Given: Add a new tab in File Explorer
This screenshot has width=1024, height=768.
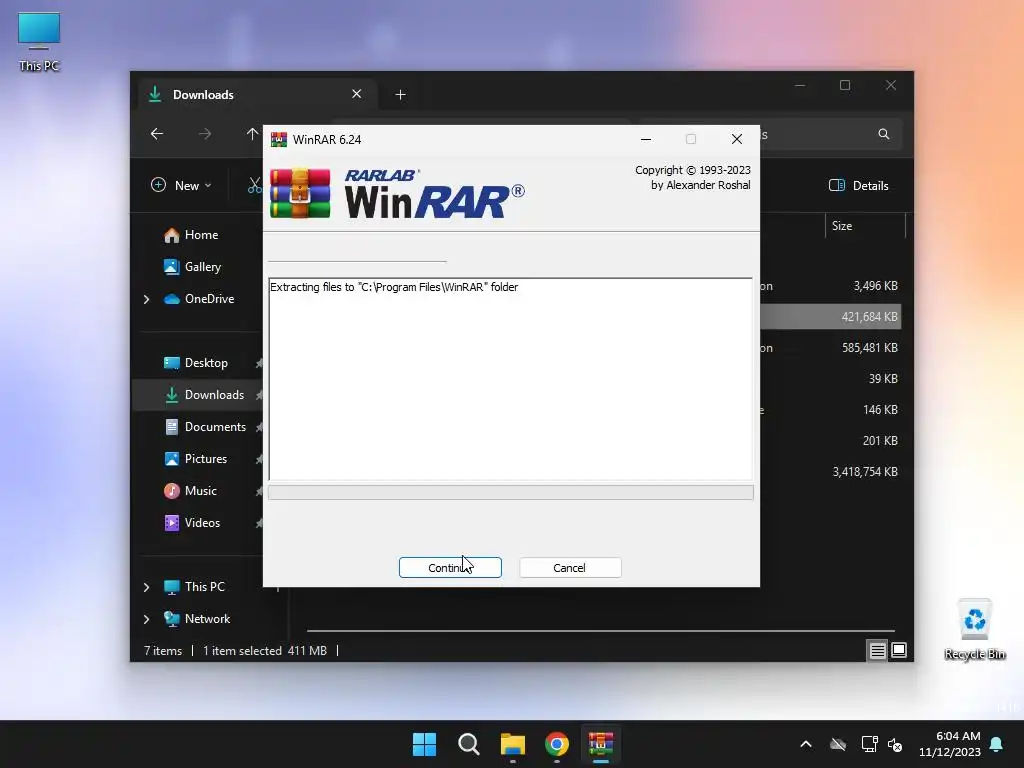Looking at the screenshot, I should pyautogui.click(x=400, y=95).
